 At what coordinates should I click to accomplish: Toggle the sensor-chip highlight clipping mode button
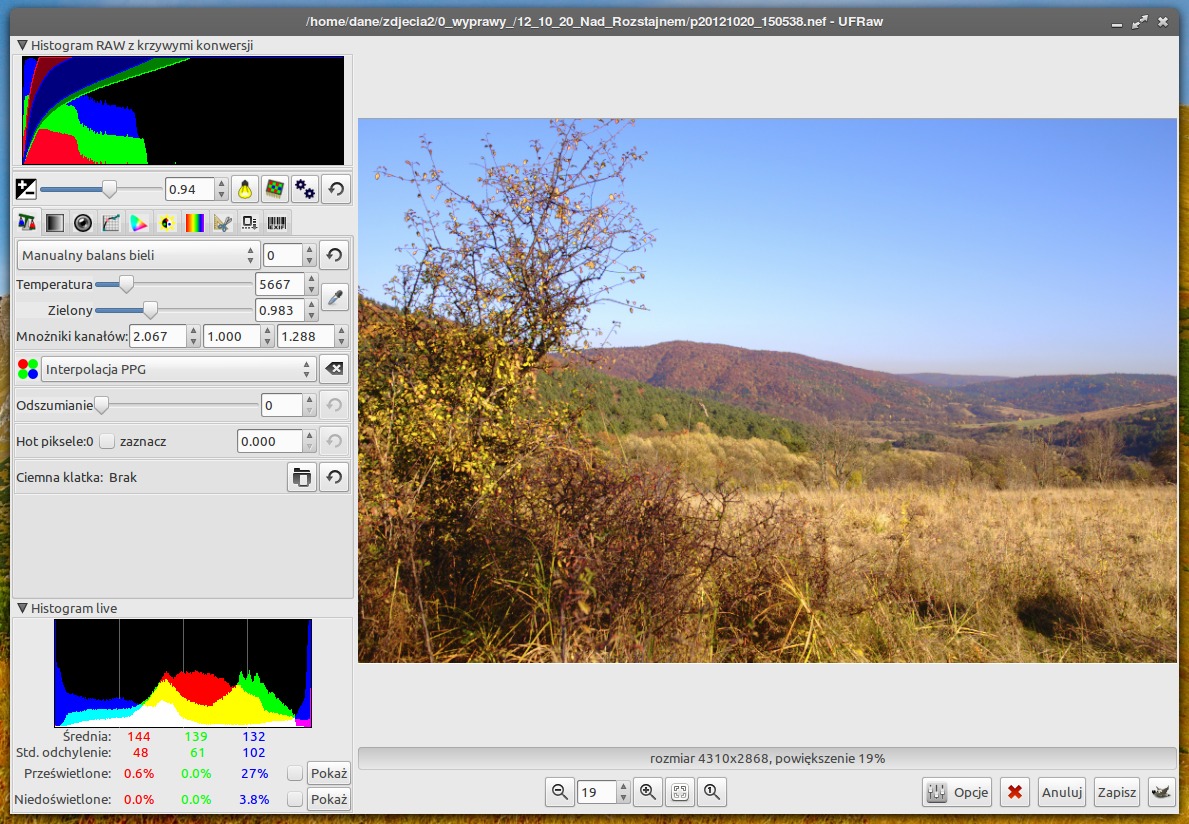click(275, 189)
